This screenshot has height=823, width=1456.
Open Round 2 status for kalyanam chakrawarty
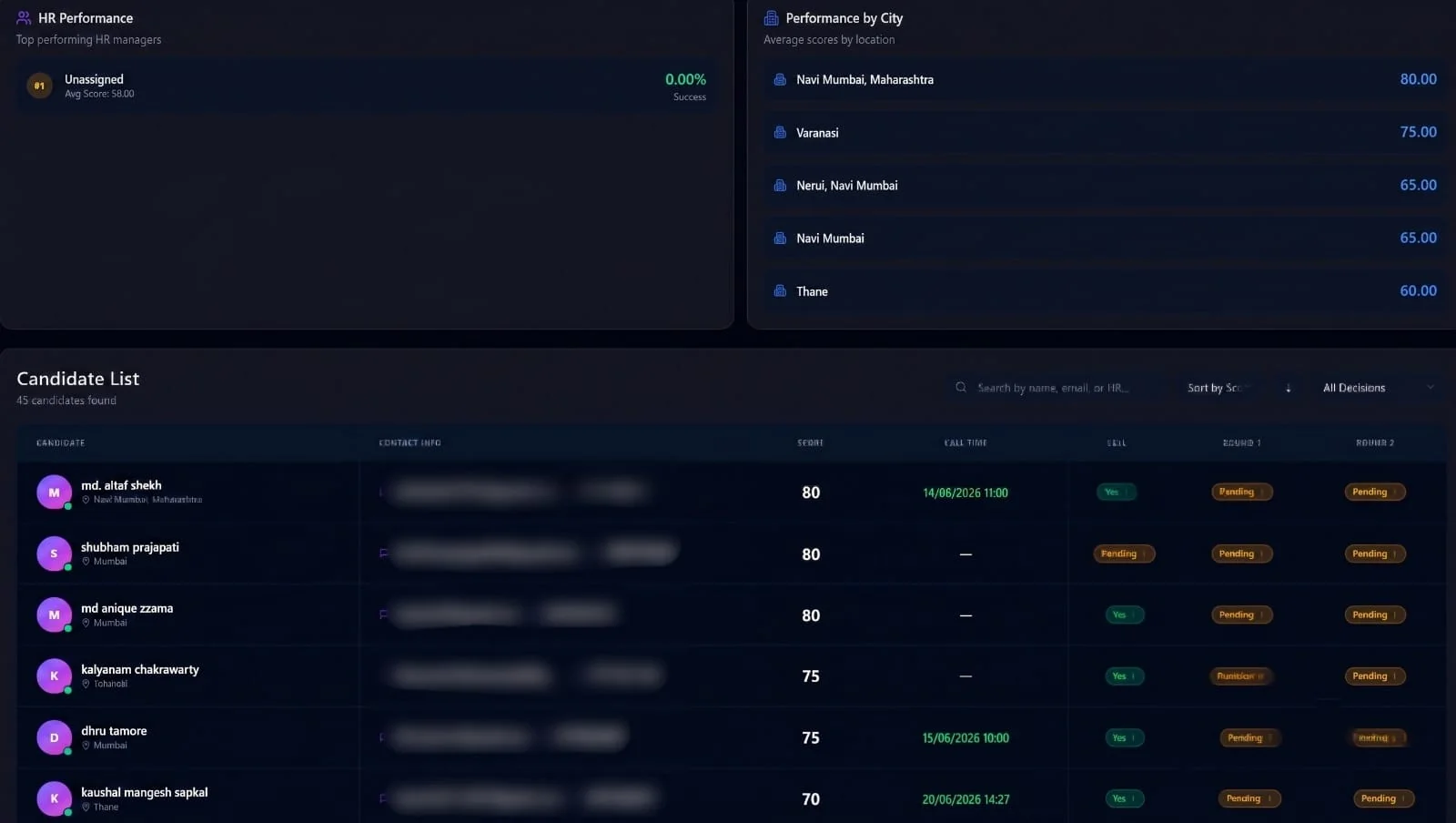pyautogui.click(x=1375, y=676)
